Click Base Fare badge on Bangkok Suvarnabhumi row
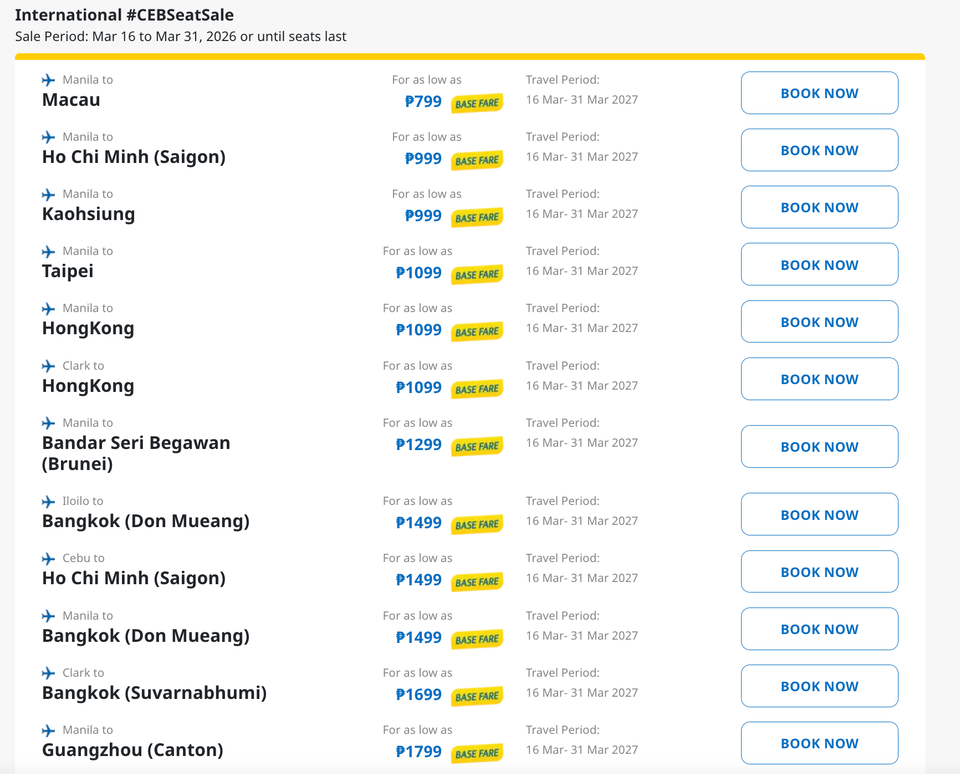The image size is (960, 776). coord(477,696)
